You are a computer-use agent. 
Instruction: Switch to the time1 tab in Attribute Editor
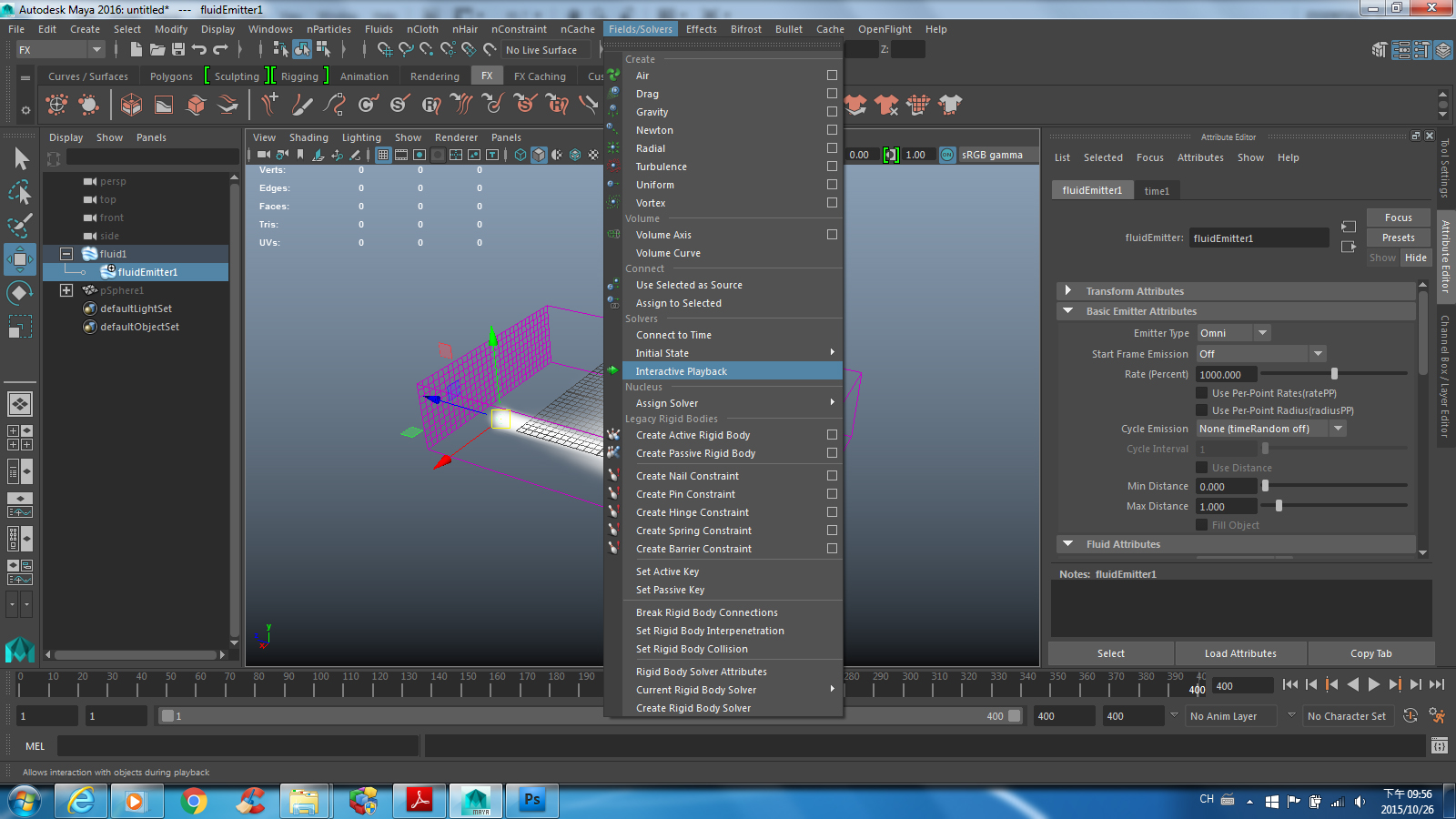pyautogui.click(x=1157, y=190)
